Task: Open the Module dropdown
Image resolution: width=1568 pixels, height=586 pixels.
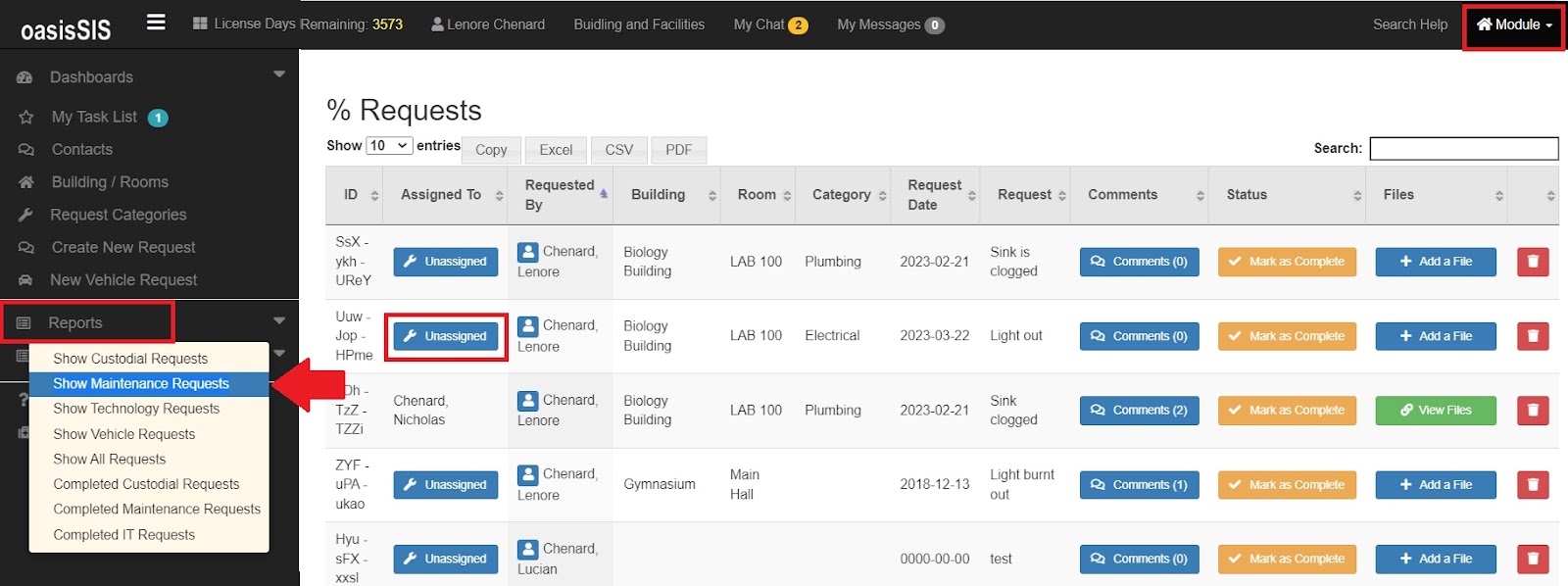Action: pyautogui.click(x=1514, y=25)
